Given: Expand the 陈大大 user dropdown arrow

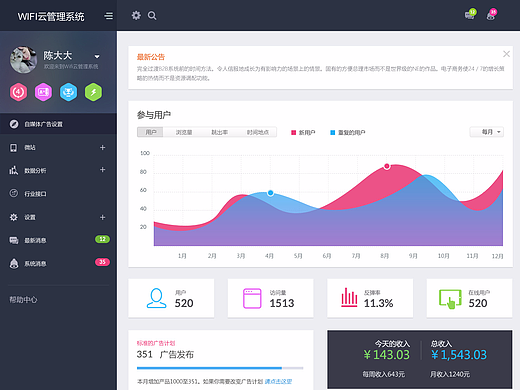Looking at the screenshot, I should (97, 56).
